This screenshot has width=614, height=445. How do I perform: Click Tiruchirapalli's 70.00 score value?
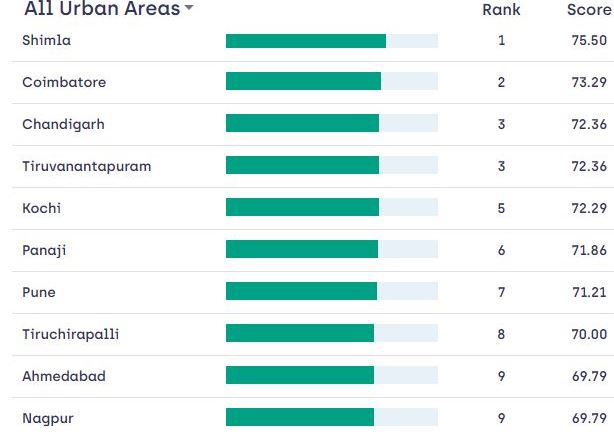(589, 334)
